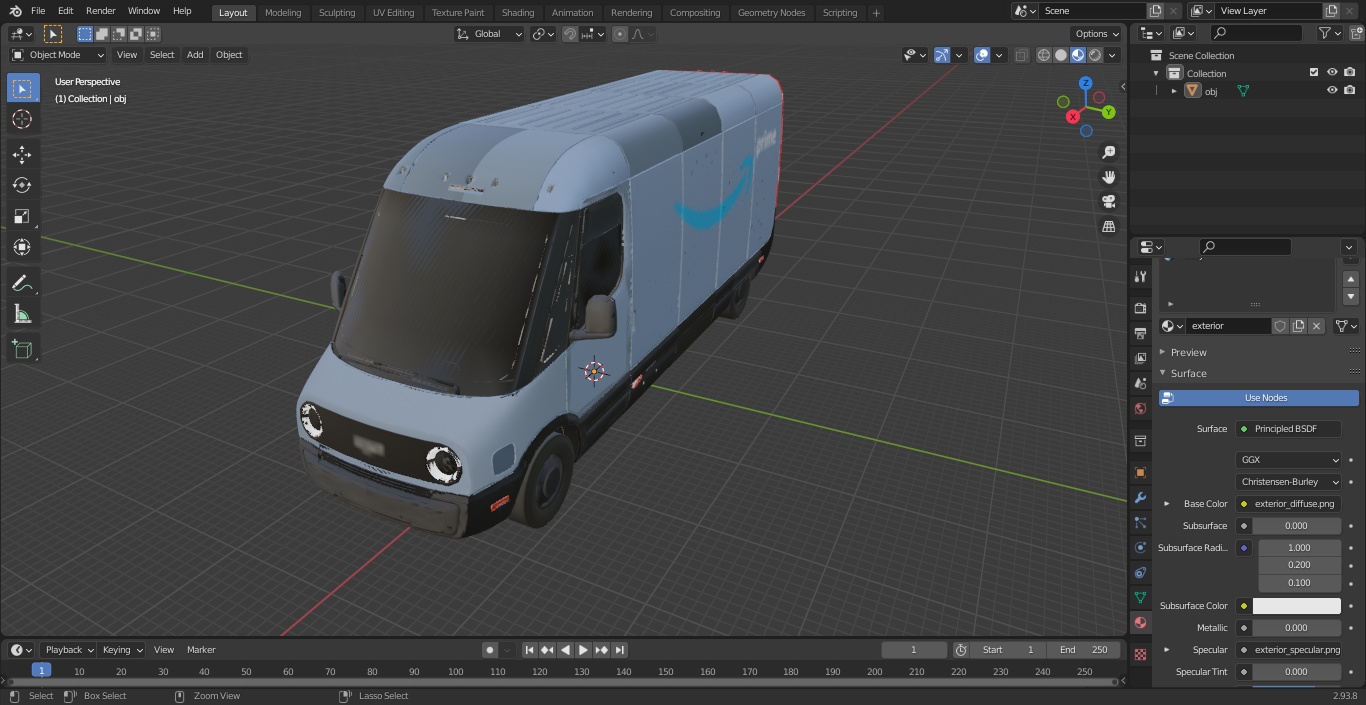Click the Options button in viewport header
This screenshot has height=705, width=1366.
[1097, 34]
